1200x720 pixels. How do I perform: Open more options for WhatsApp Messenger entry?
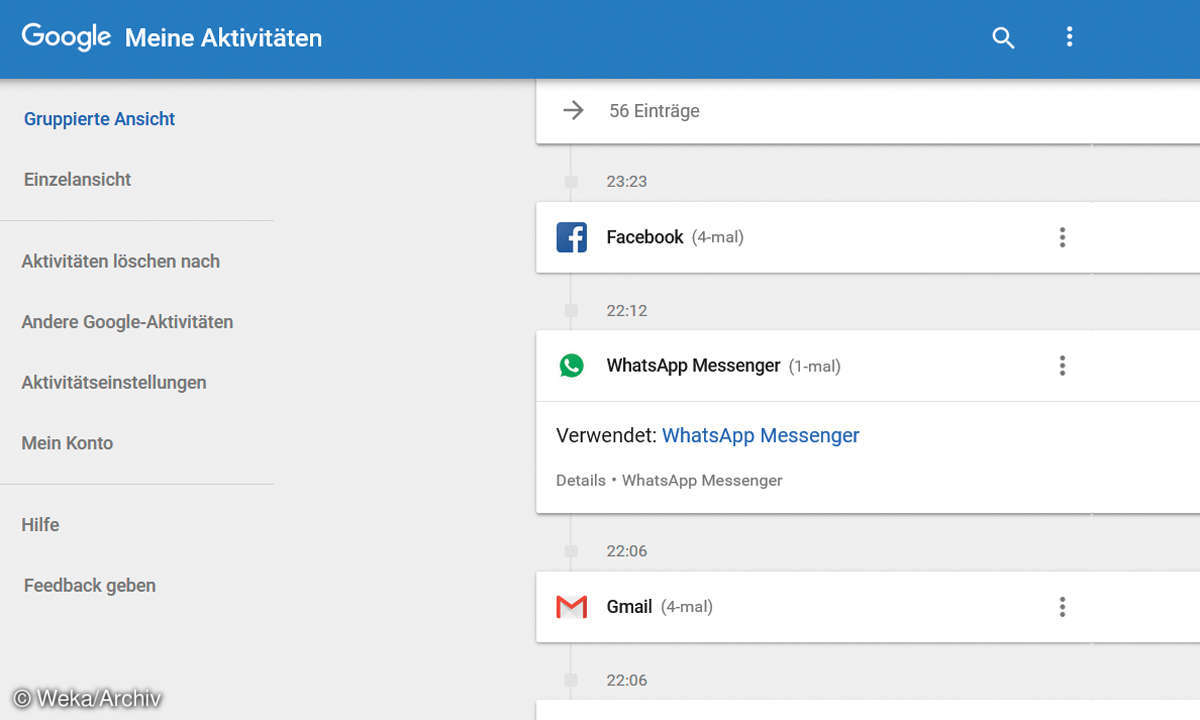[x=1062, y=366]
